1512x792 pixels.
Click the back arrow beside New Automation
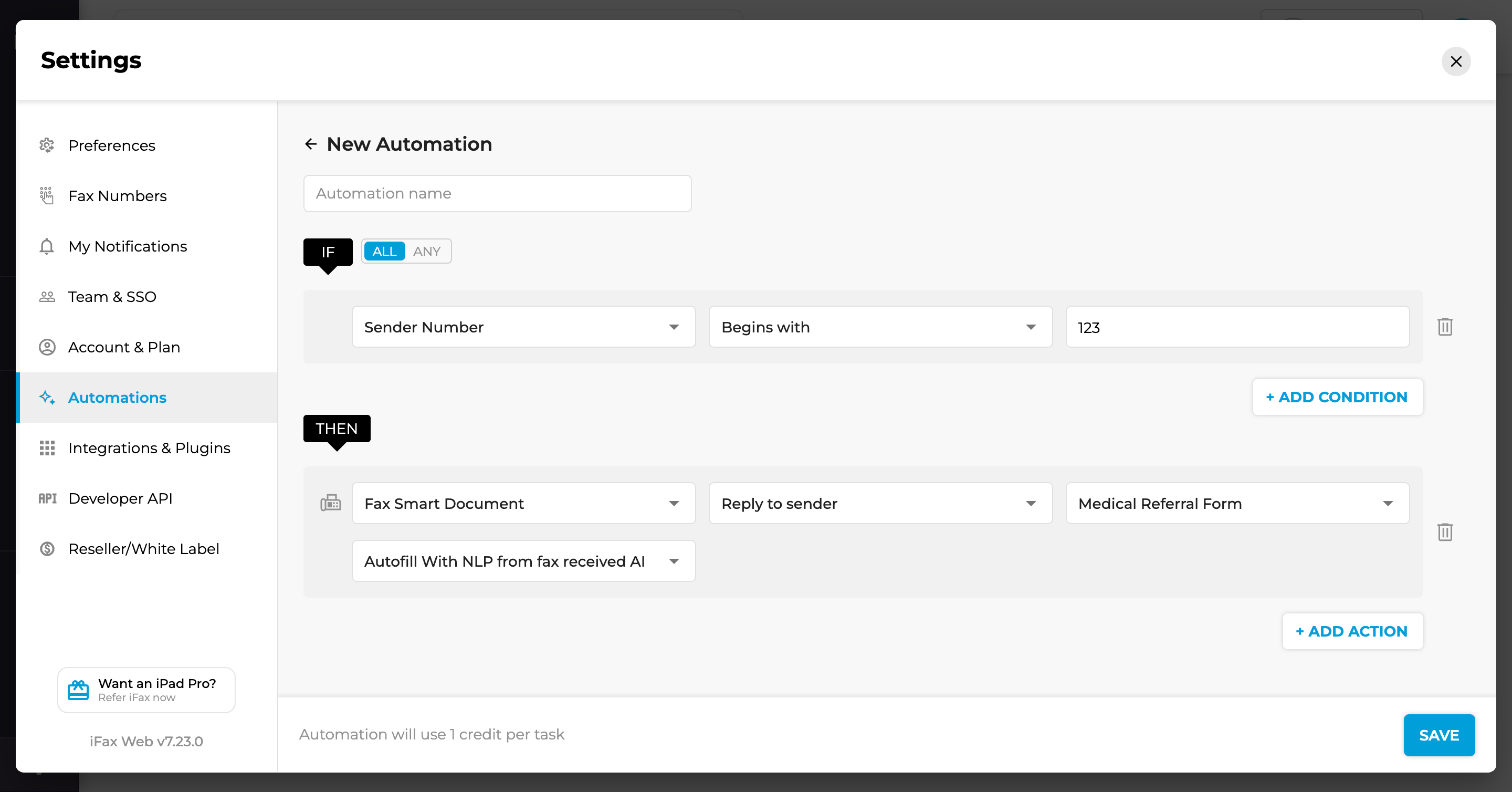[x=310, y=144]
